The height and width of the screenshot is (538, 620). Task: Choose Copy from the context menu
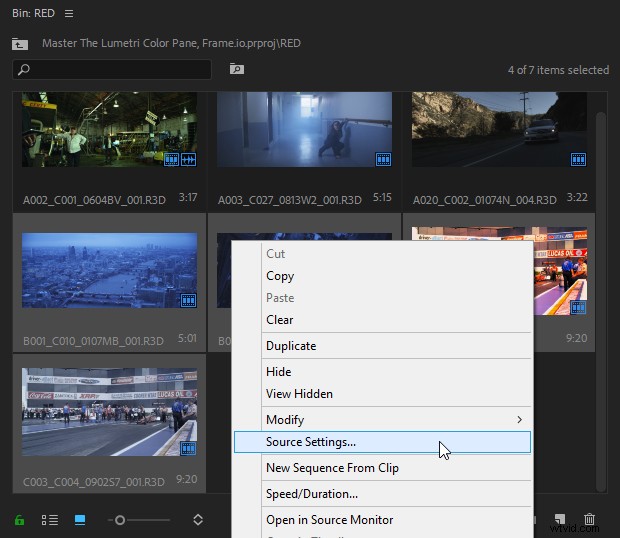pyautogui.click(x=382, y=276)
